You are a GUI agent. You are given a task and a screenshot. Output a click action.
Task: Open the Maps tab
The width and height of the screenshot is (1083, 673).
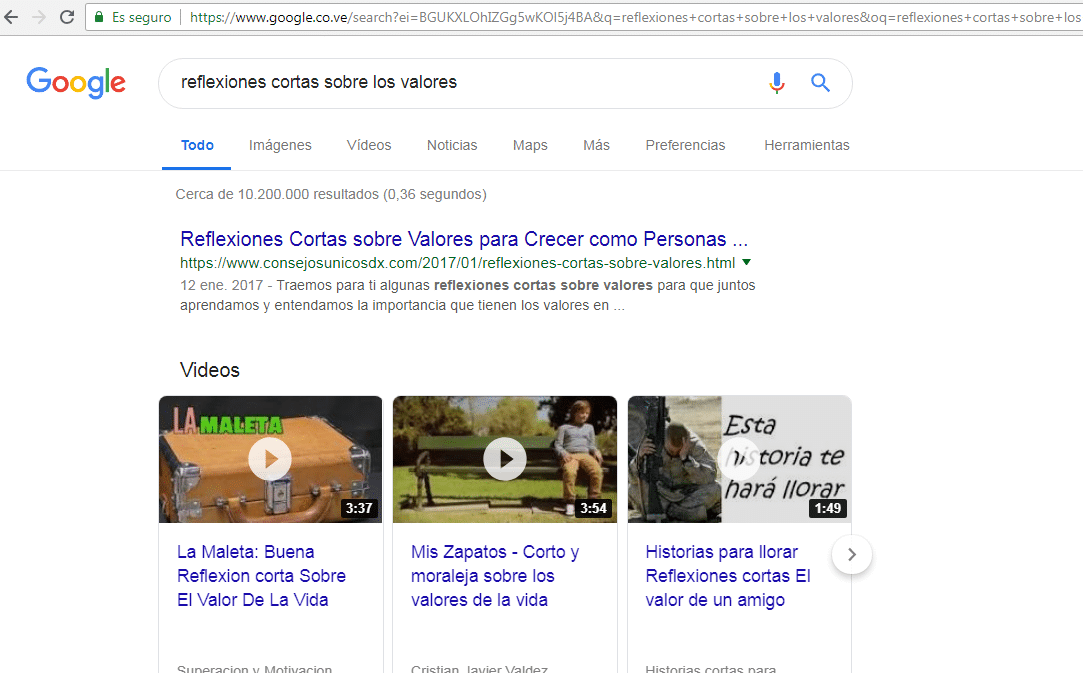530,145
